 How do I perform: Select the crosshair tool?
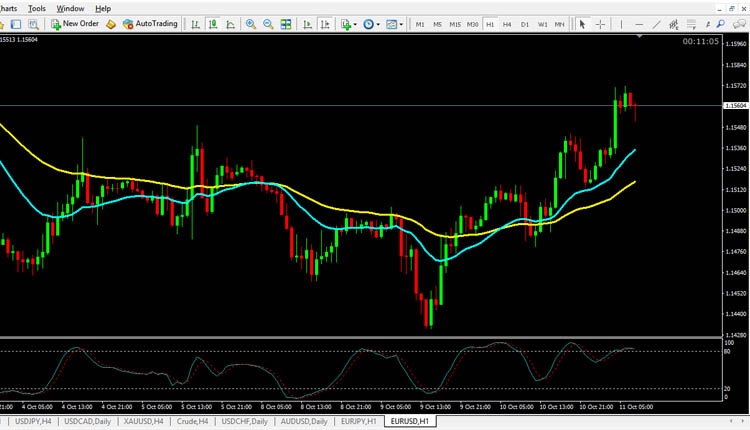click(x=600, y=24)
